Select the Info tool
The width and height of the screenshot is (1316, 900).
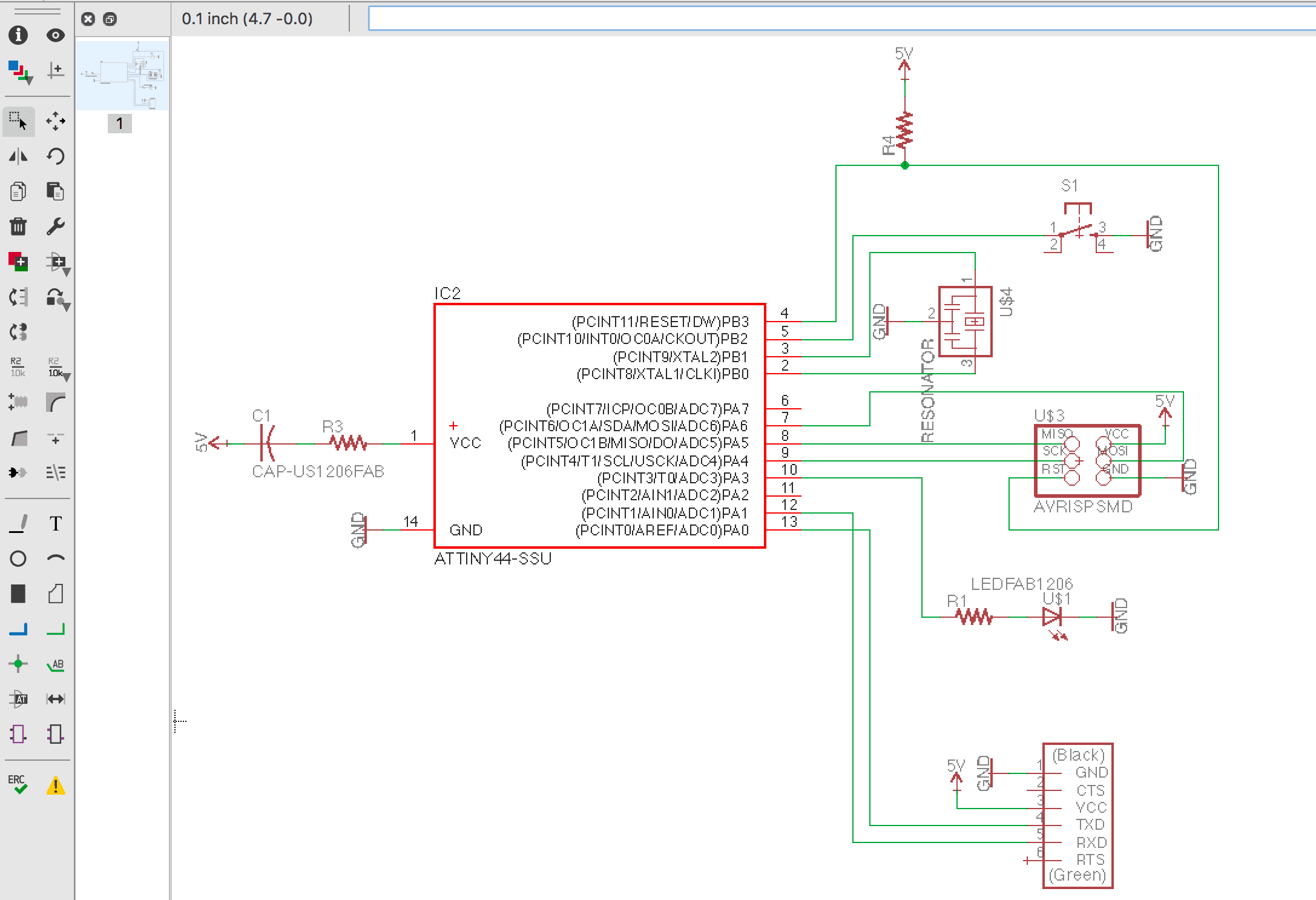(x=18, y=35)
